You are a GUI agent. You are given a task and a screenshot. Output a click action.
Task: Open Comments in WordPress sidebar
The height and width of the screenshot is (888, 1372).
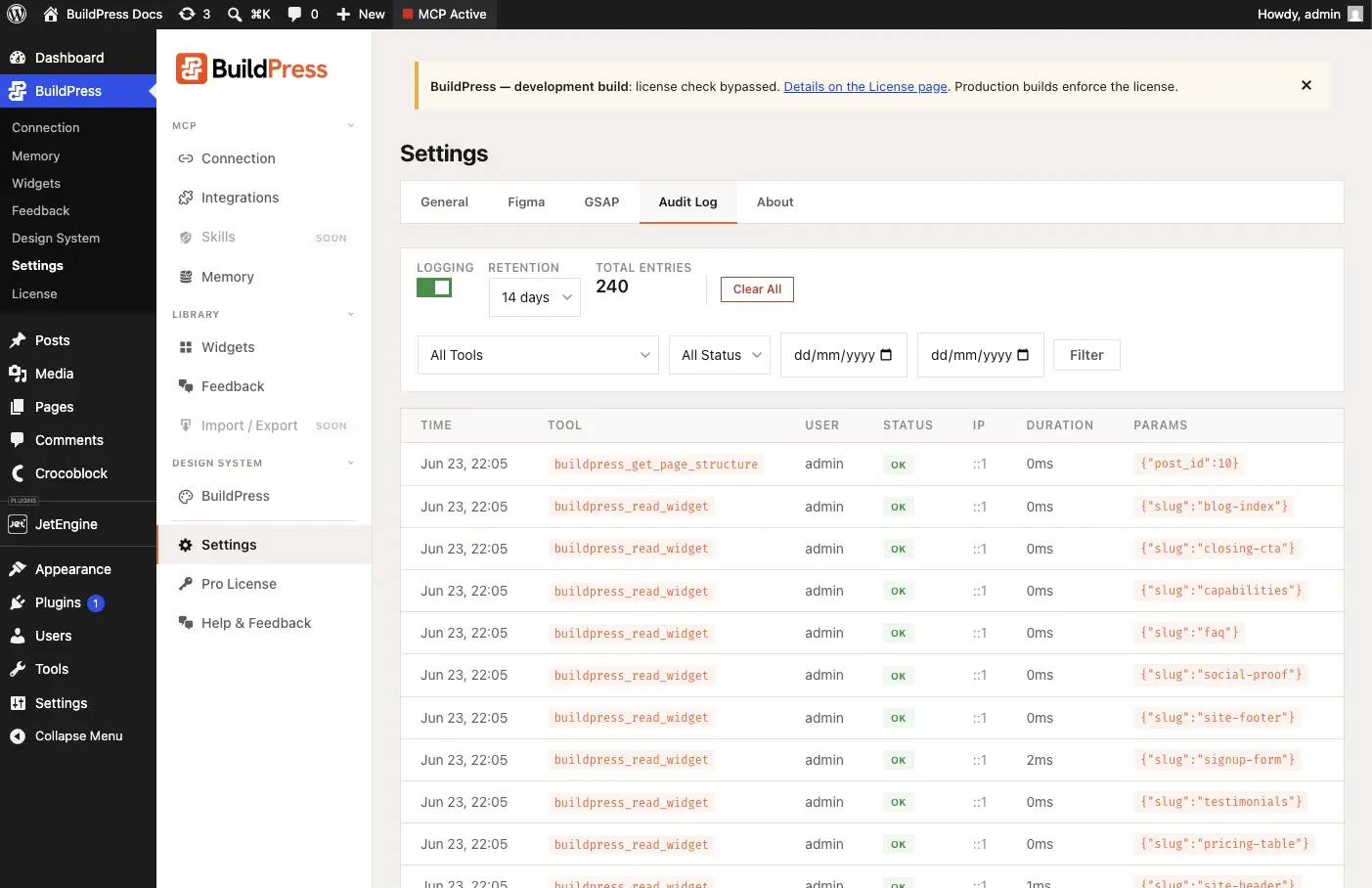(x=78, y=440)
